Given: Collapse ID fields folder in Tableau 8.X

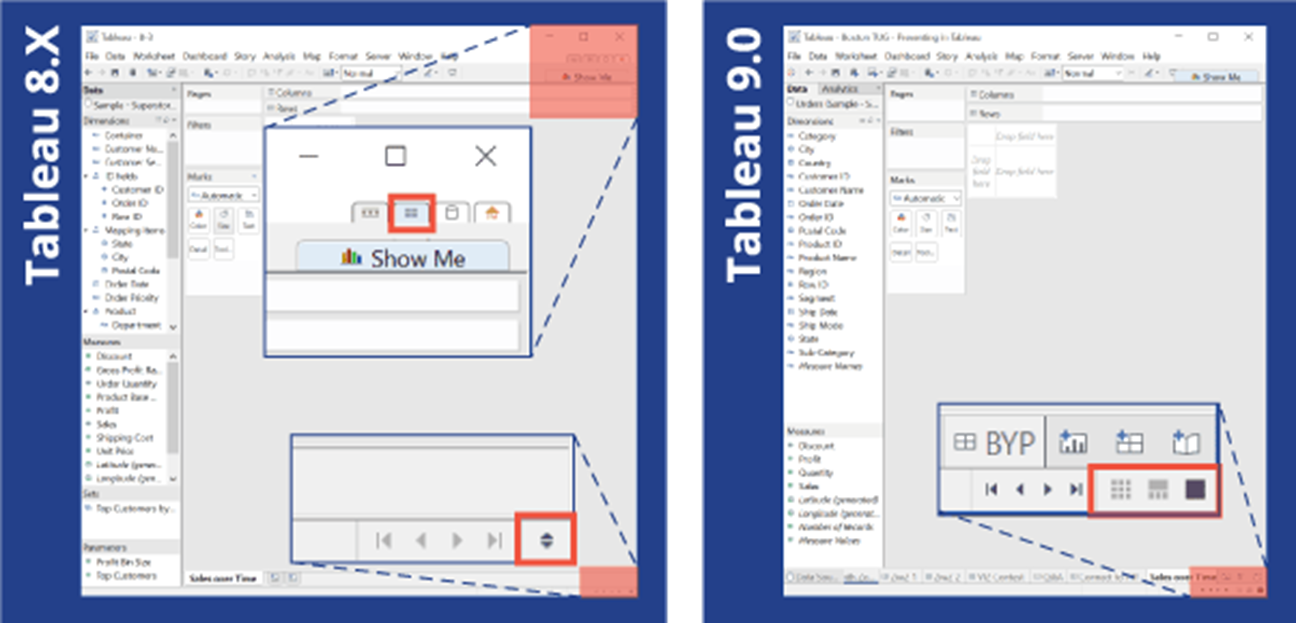Looking at the screenshot, I should tap(85, 175).
